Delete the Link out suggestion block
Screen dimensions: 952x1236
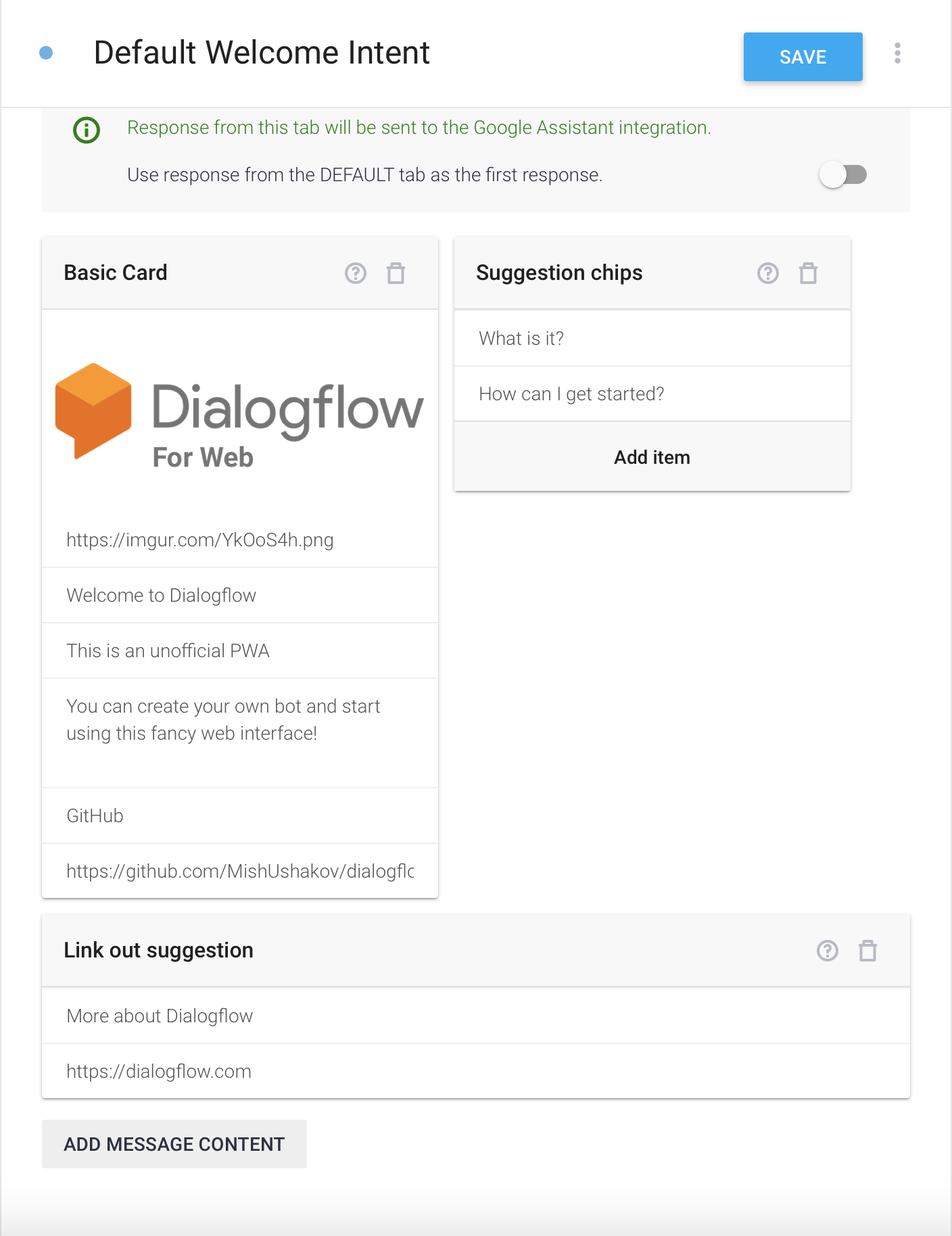[868, 951]
